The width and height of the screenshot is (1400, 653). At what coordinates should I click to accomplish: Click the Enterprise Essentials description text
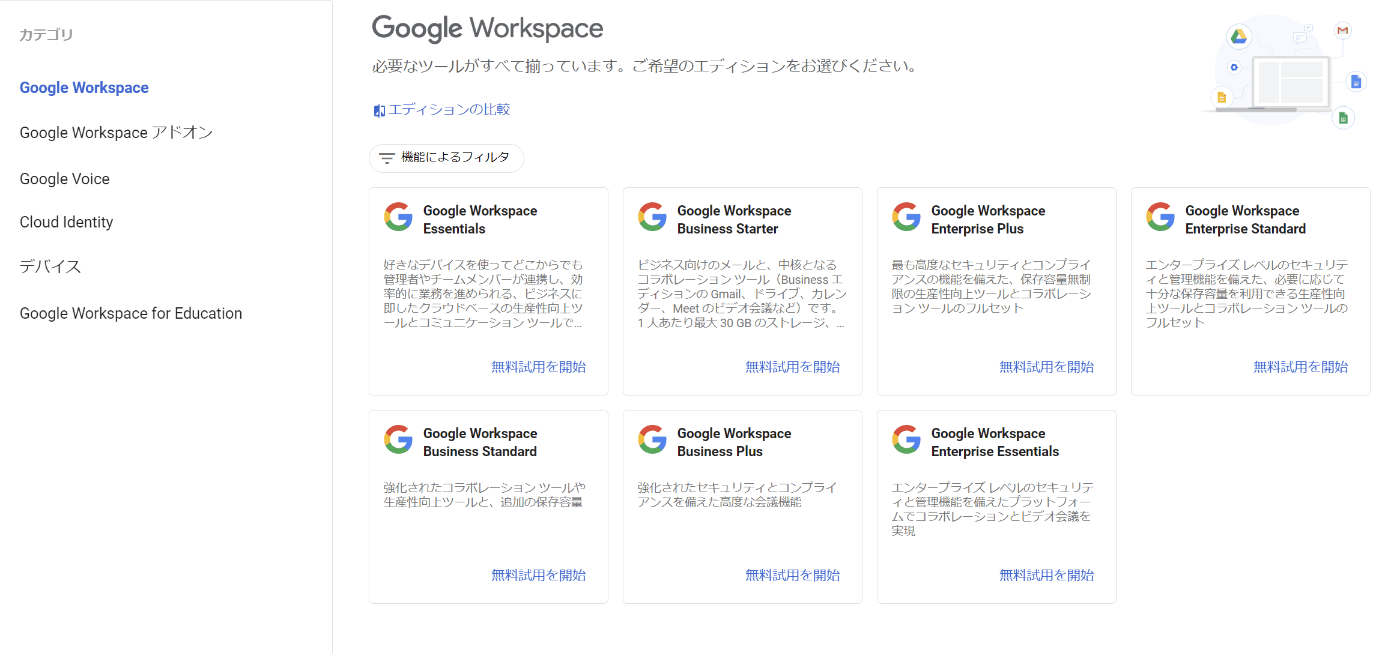pos(992,509)
